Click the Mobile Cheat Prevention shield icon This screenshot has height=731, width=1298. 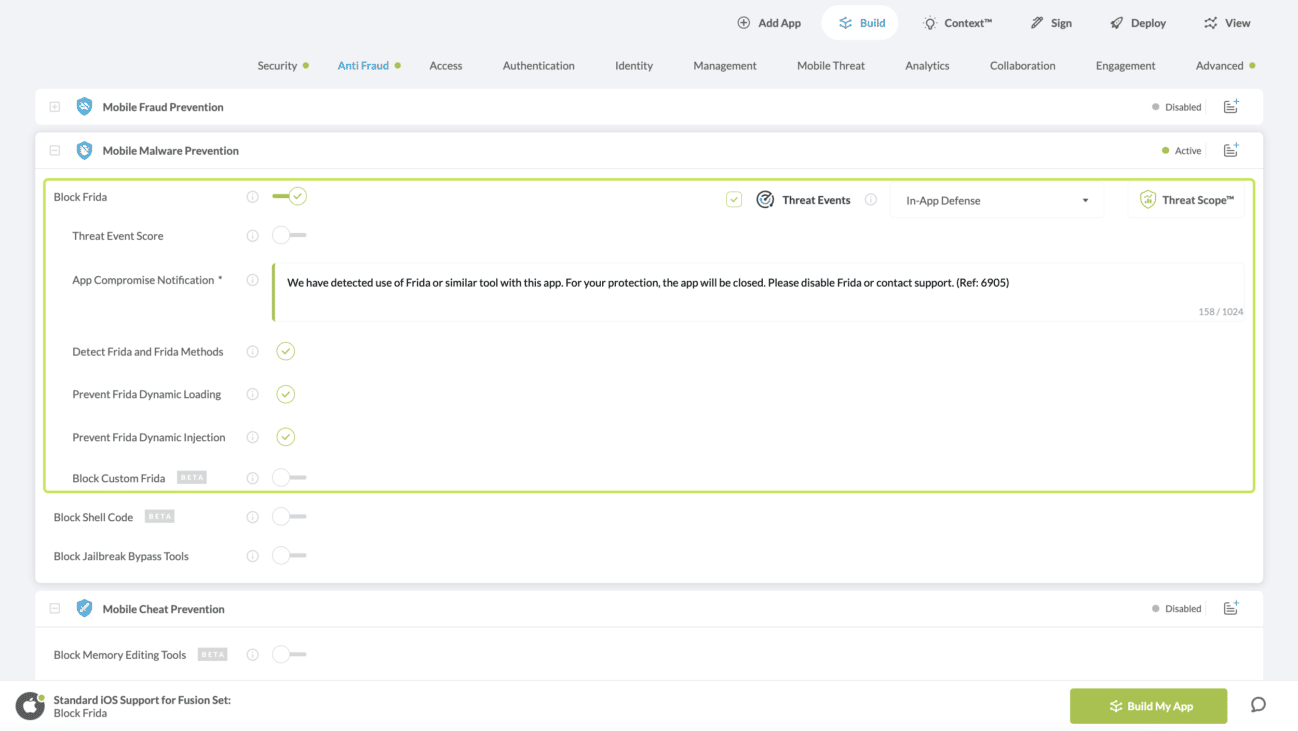tap(85, 608)
